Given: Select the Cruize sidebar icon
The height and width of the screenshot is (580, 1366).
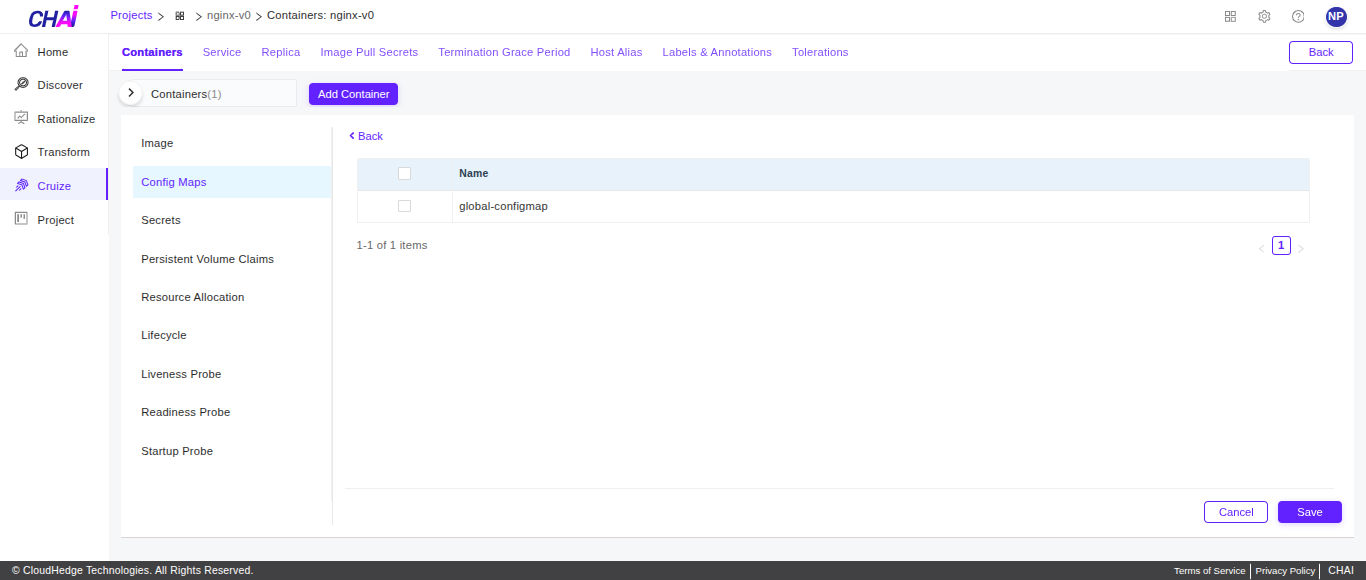Looking at the screenshot, I should (x=21, y=185).
